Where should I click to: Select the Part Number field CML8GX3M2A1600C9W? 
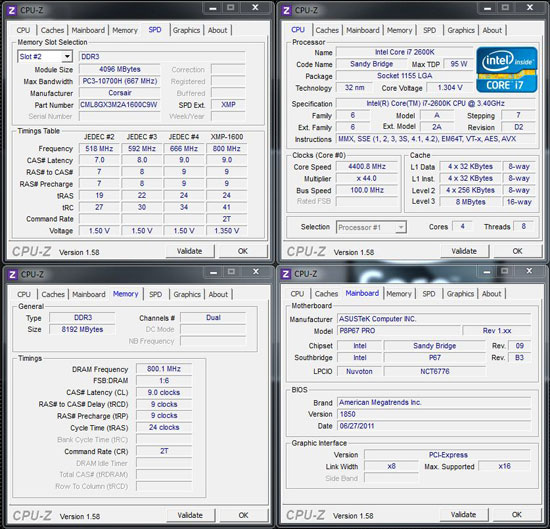[x=119, y=105]
